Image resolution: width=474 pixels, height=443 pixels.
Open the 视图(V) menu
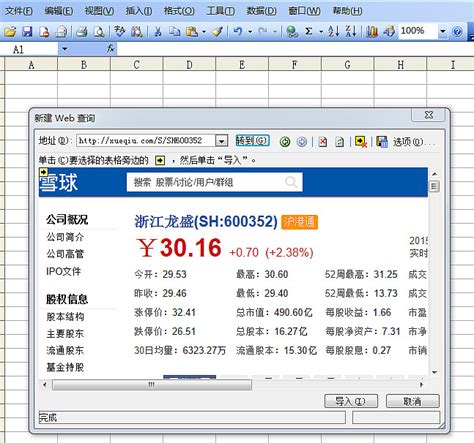[99, 11]
